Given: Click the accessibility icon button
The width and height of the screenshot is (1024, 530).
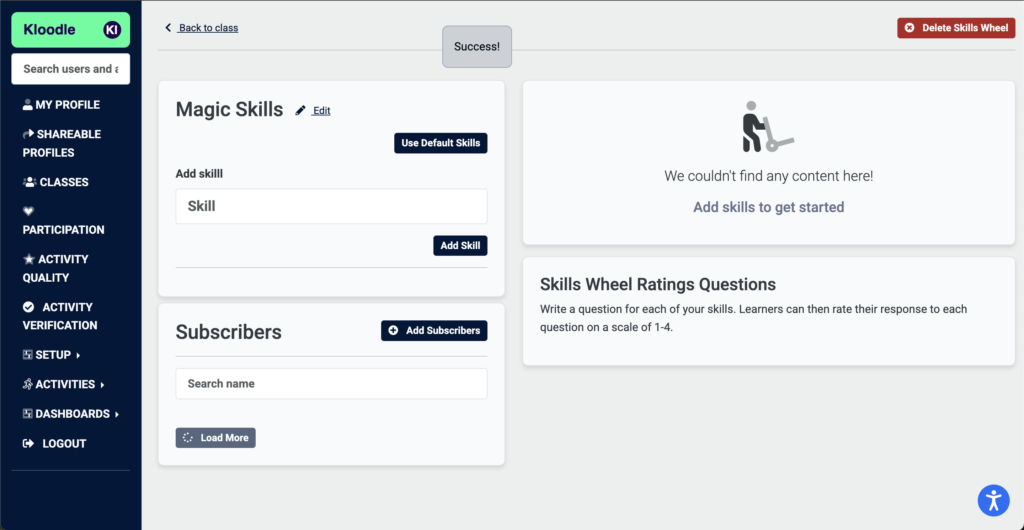Looking at the screenshot, I should [993, 501].
